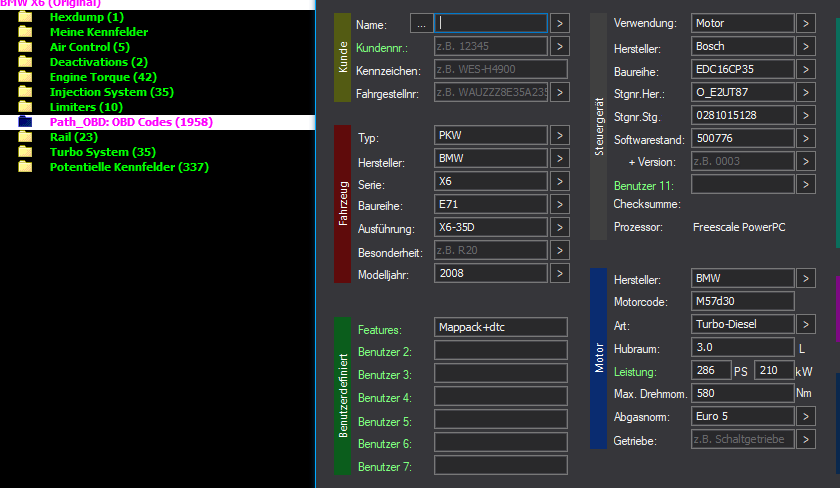Select the folder icon for Injection System
840x488 pixels.
[25, 92]
